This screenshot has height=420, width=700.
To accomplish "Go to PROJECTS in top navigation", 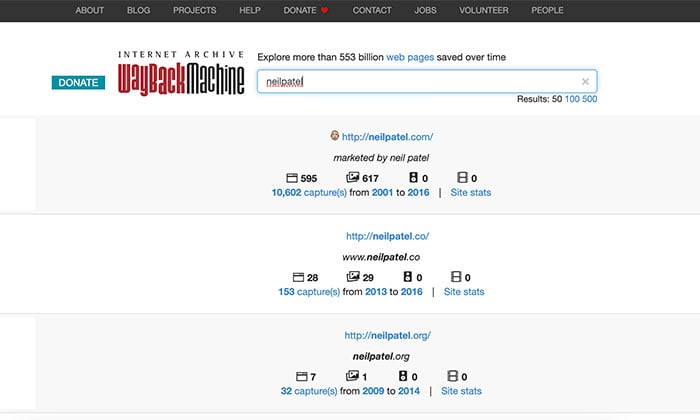I will pyautogui.click(x=195, y=10).
